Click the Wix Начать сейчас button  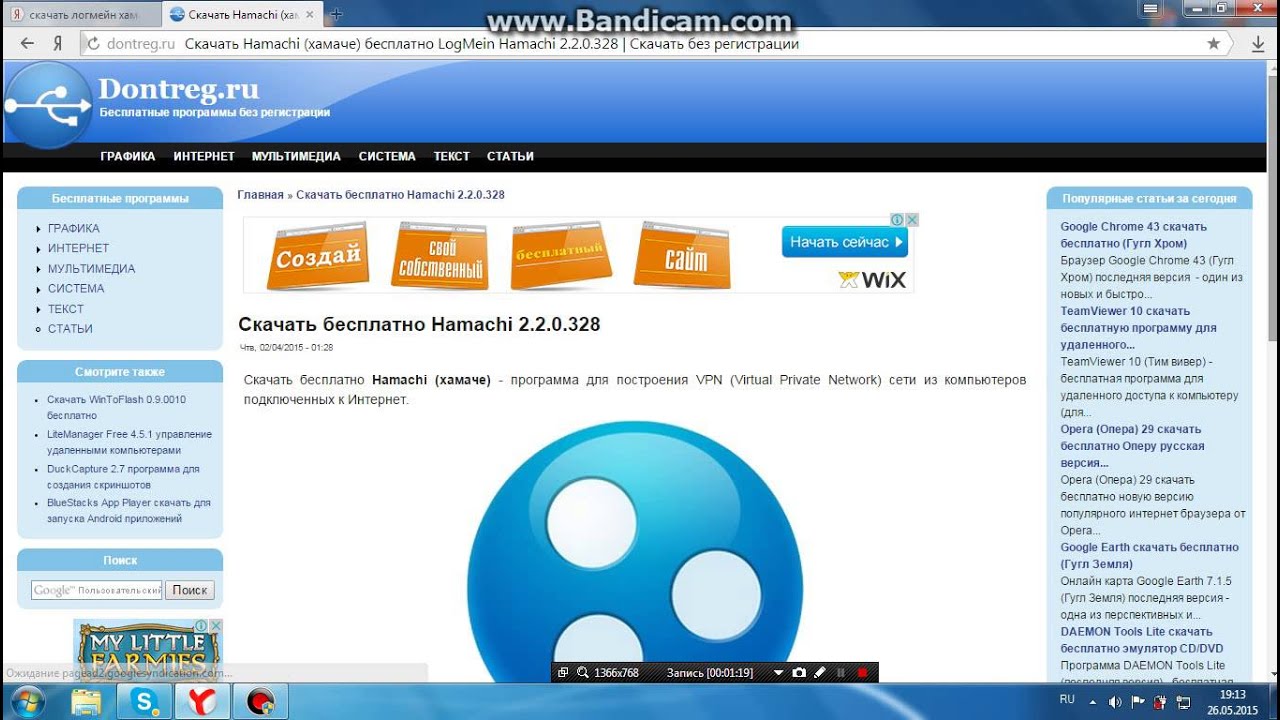[845, 242]
